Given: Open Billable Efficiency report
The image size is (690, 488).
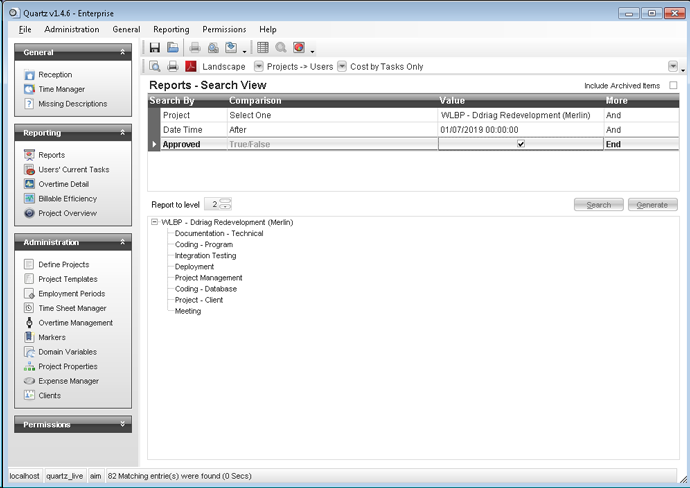Looking at the screenshot, I should 68,199.
